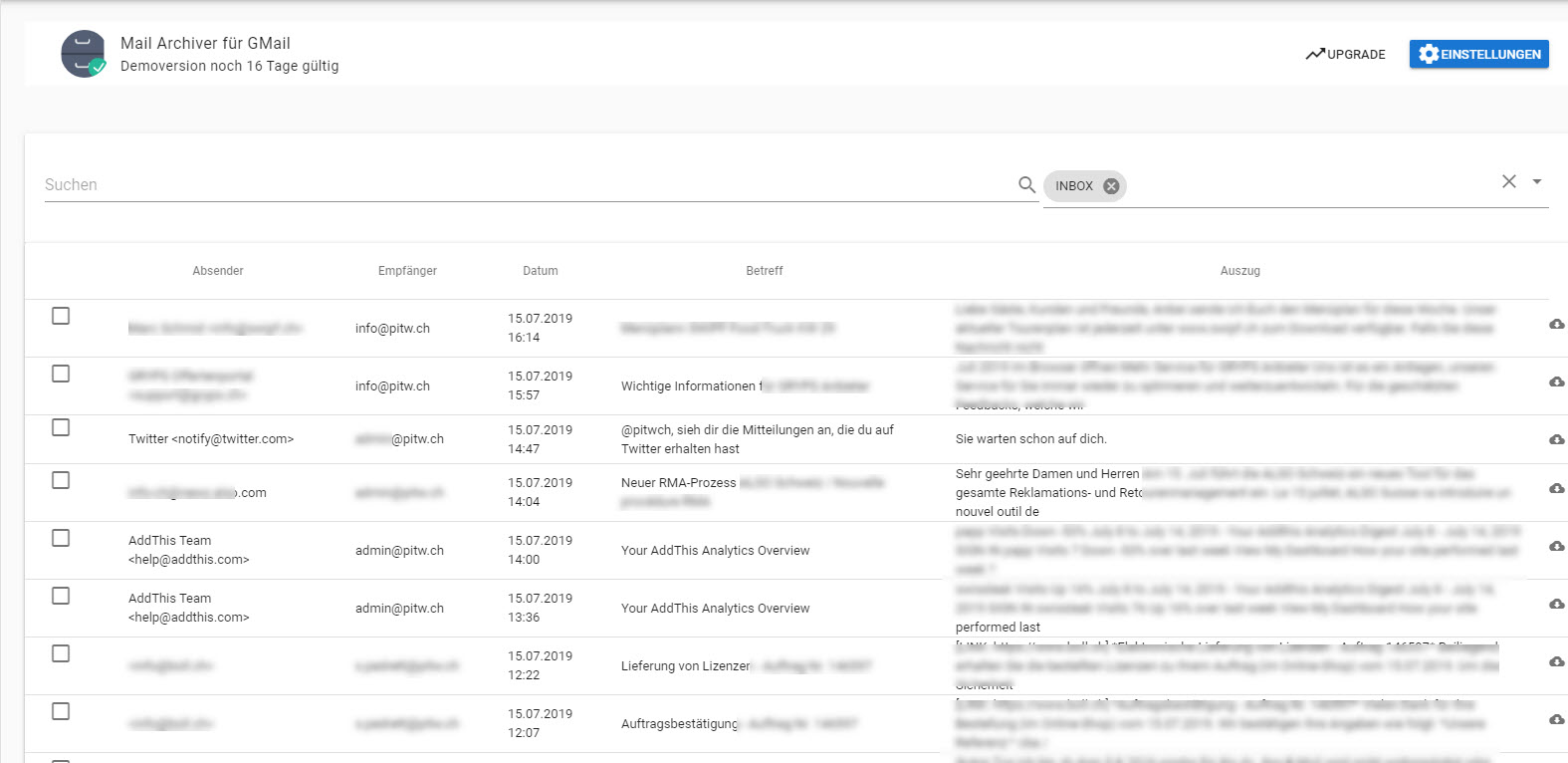Viewport: 1568px width, 763px height.
Task: Select checkbox for Twitter email
Action: [x=61, y=427]
